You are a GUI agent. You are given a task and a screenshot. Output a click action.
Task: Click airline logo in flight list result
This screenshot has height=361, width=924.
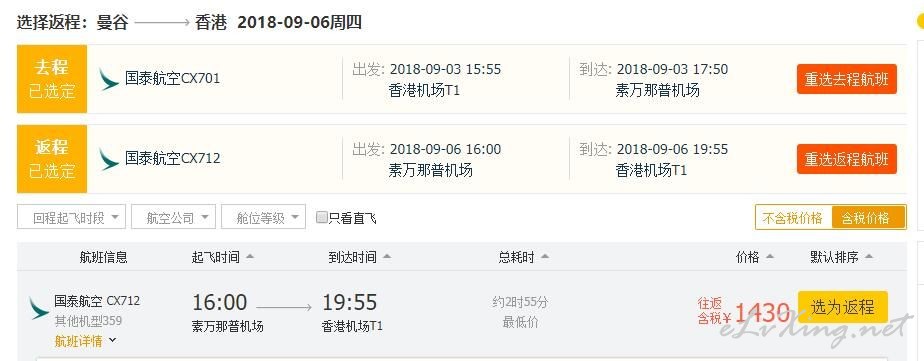click(39, 309)
